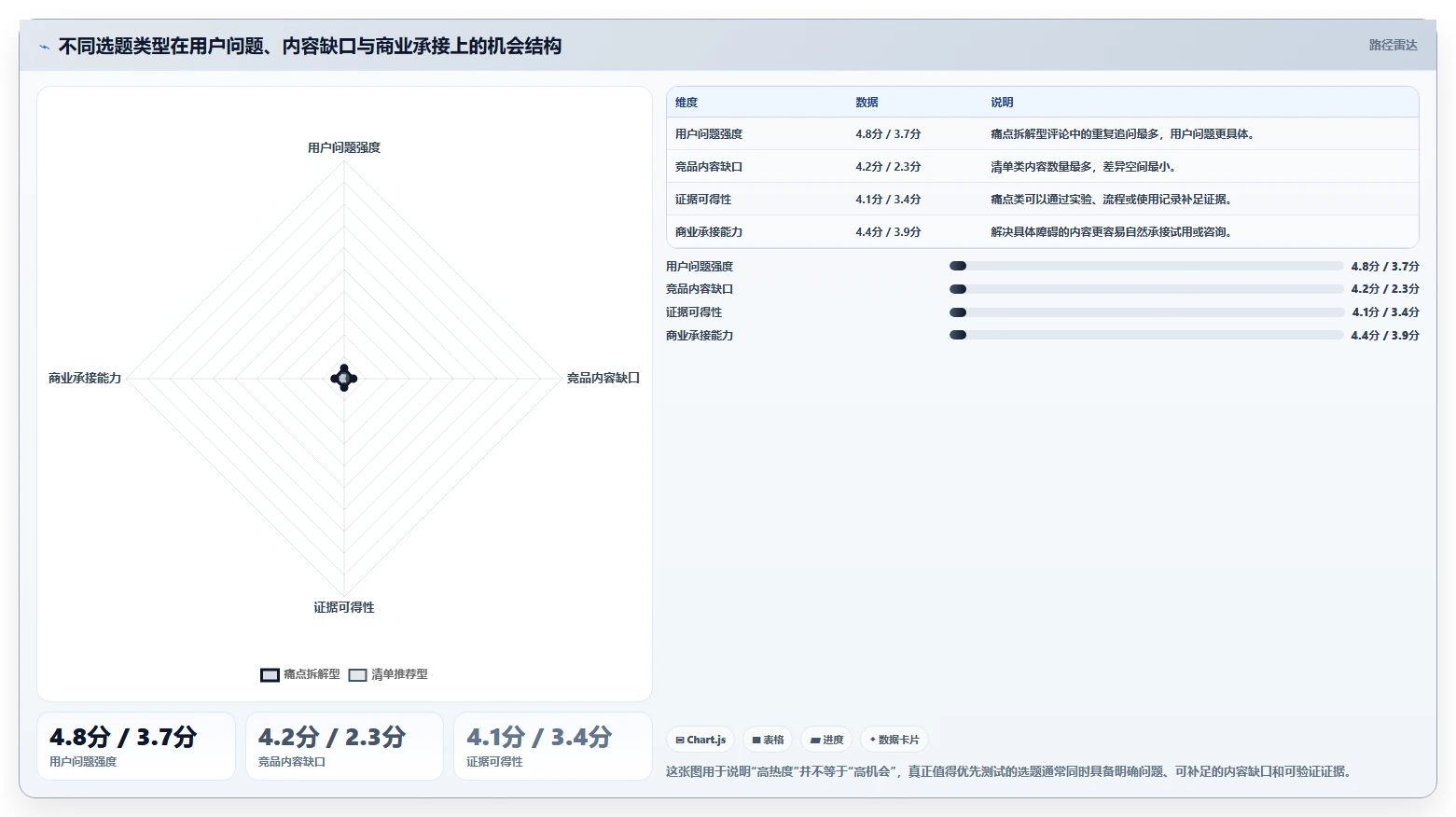
Task: Click the radar axis label 竞品内容缺口
Action: pyautogui.click(x=603, y=378)
